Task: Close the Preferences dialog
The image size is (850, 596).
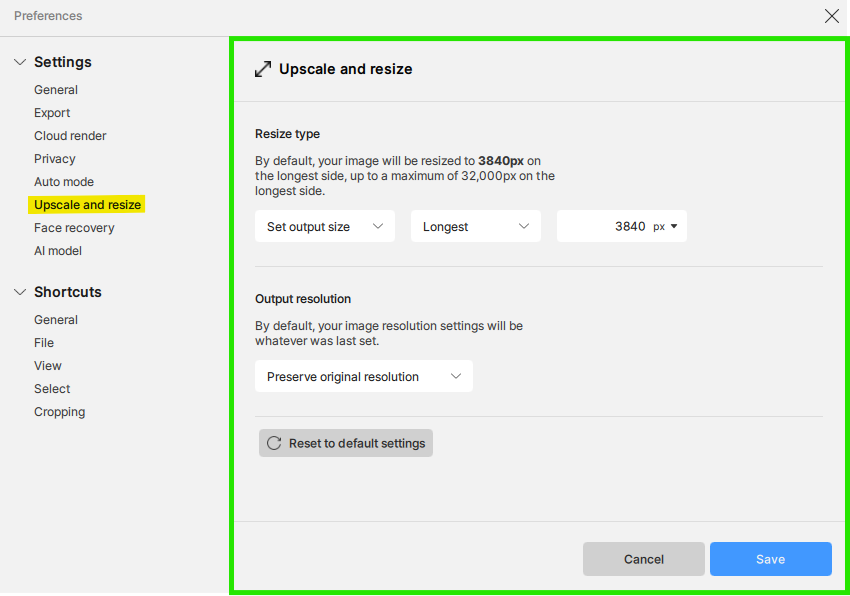Action: 832,16
